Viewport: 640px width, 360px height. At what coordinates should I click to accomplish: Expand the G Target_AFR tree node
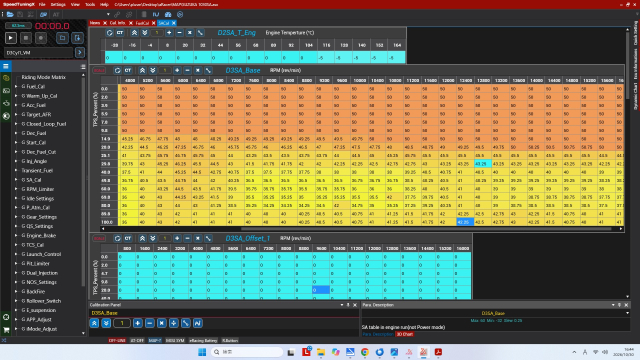[x=16, y=115]
